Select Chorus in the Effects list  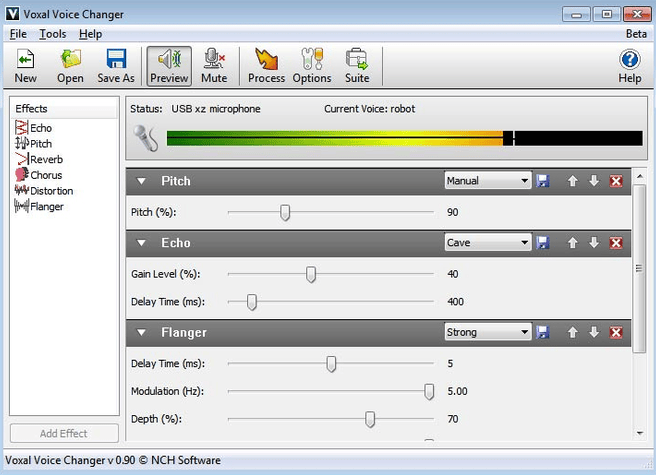38,175
